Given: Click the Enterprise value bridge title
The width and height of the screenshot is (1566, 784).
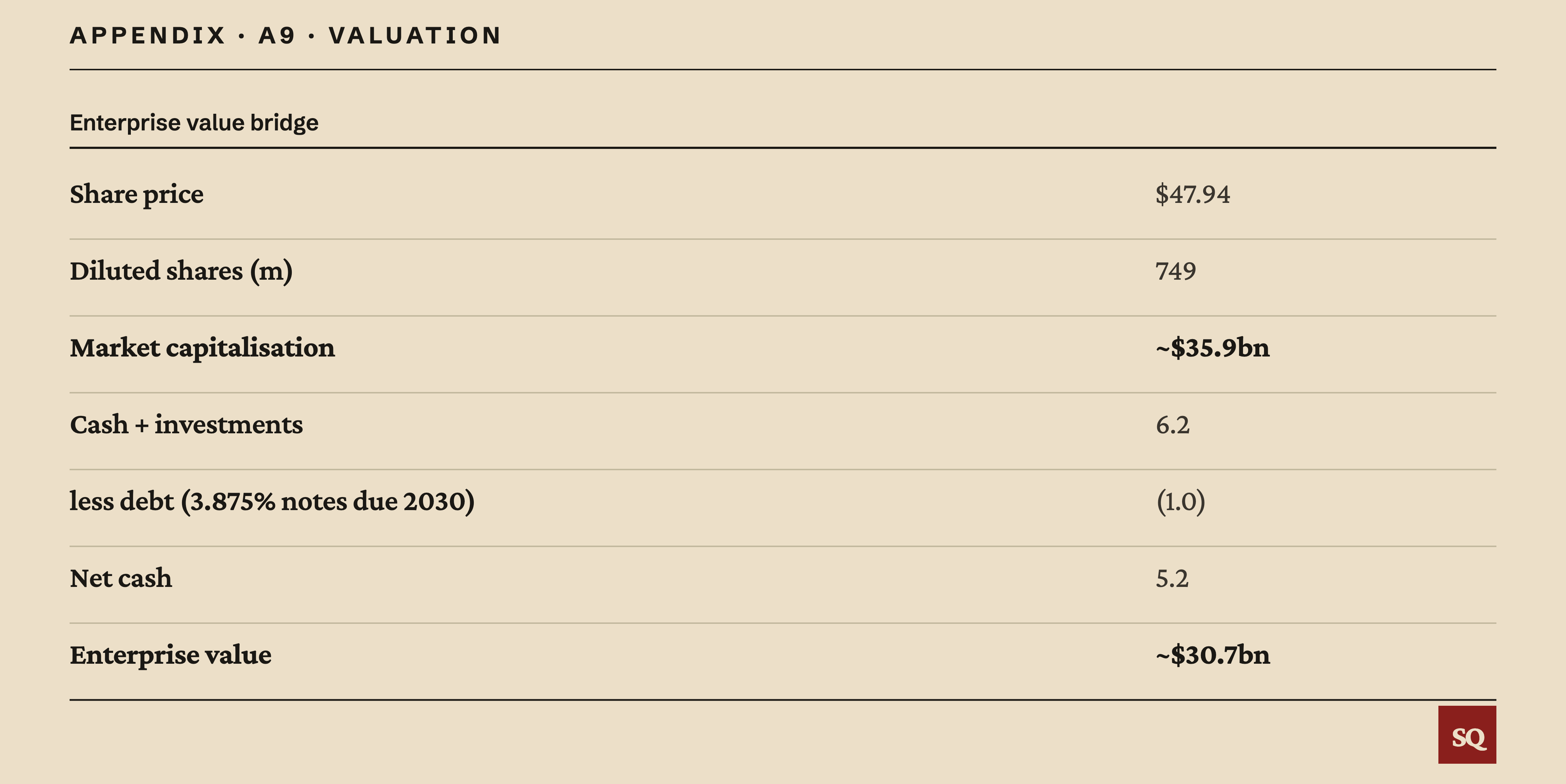Looking at the screenshot, I should [x=194, y=123].
